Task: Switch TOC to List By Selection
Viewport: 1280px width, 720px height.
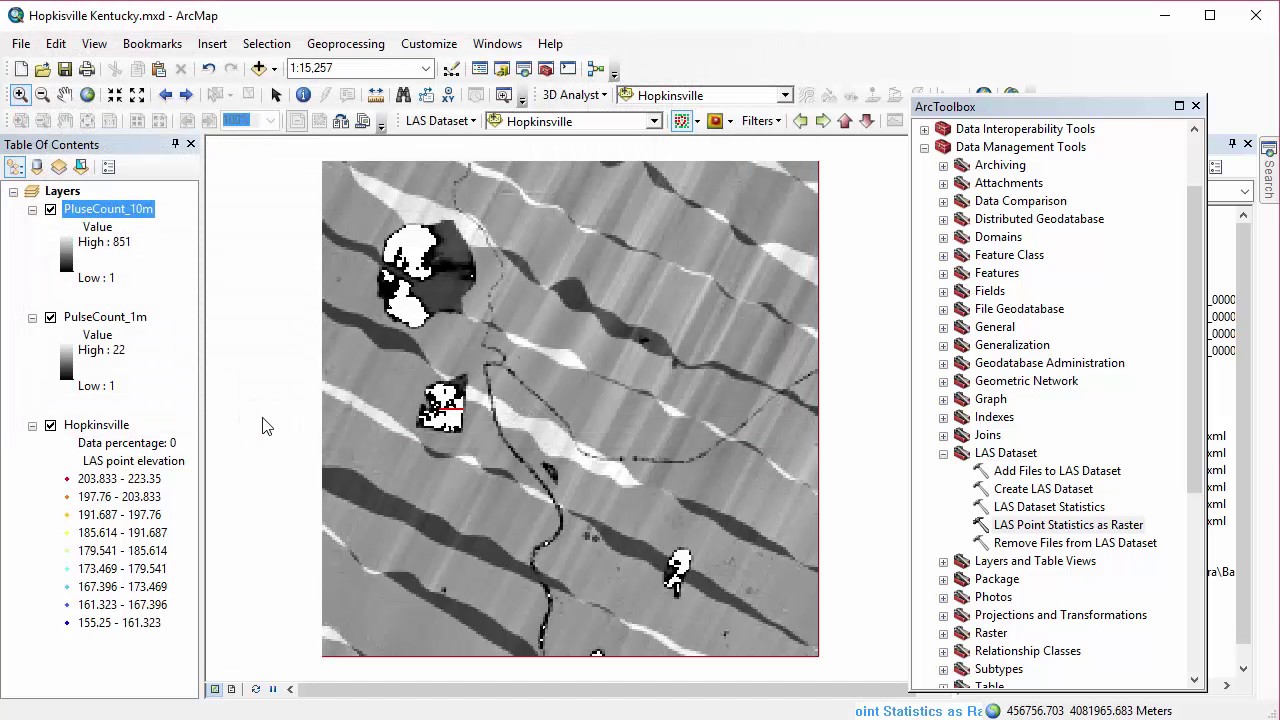Action: 81,167
